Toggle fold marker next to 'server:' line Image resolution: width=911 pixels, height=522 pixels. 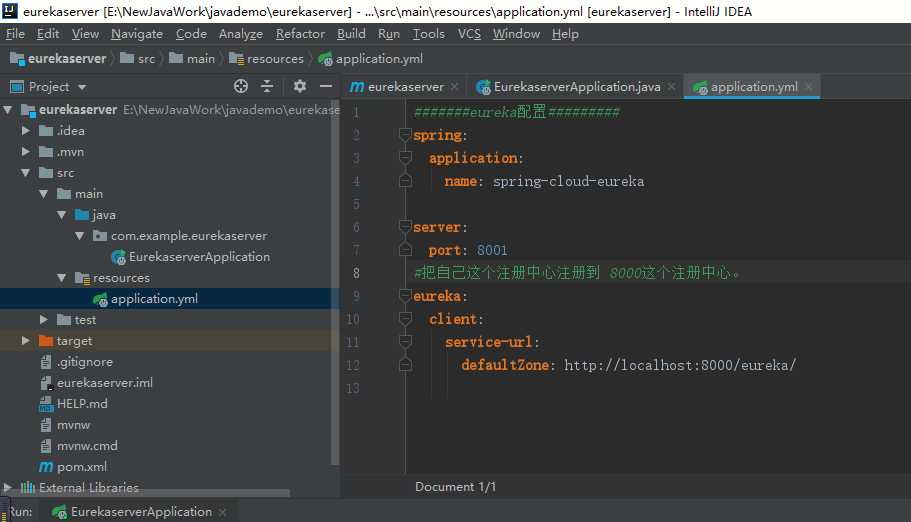(x=405, y=228)
